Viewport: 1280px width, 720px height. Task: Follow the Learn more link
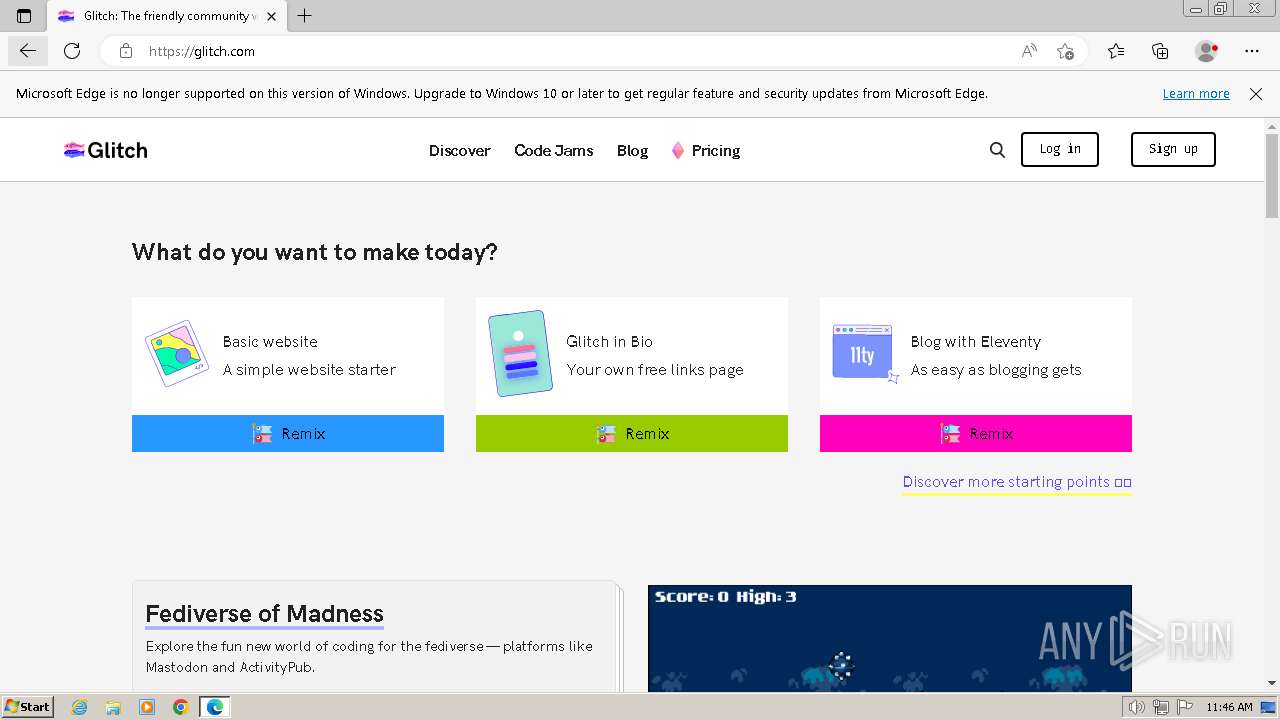pyautogui.click(x=1196, y=94)
